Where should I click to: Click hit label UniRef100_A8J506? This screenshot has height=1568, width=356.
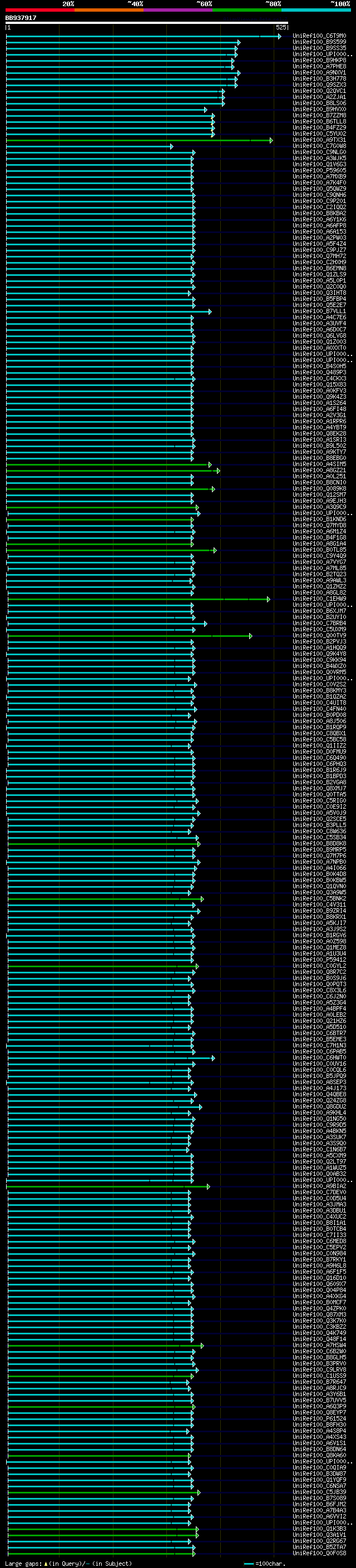pyautogui.click(x=319, y=721)
